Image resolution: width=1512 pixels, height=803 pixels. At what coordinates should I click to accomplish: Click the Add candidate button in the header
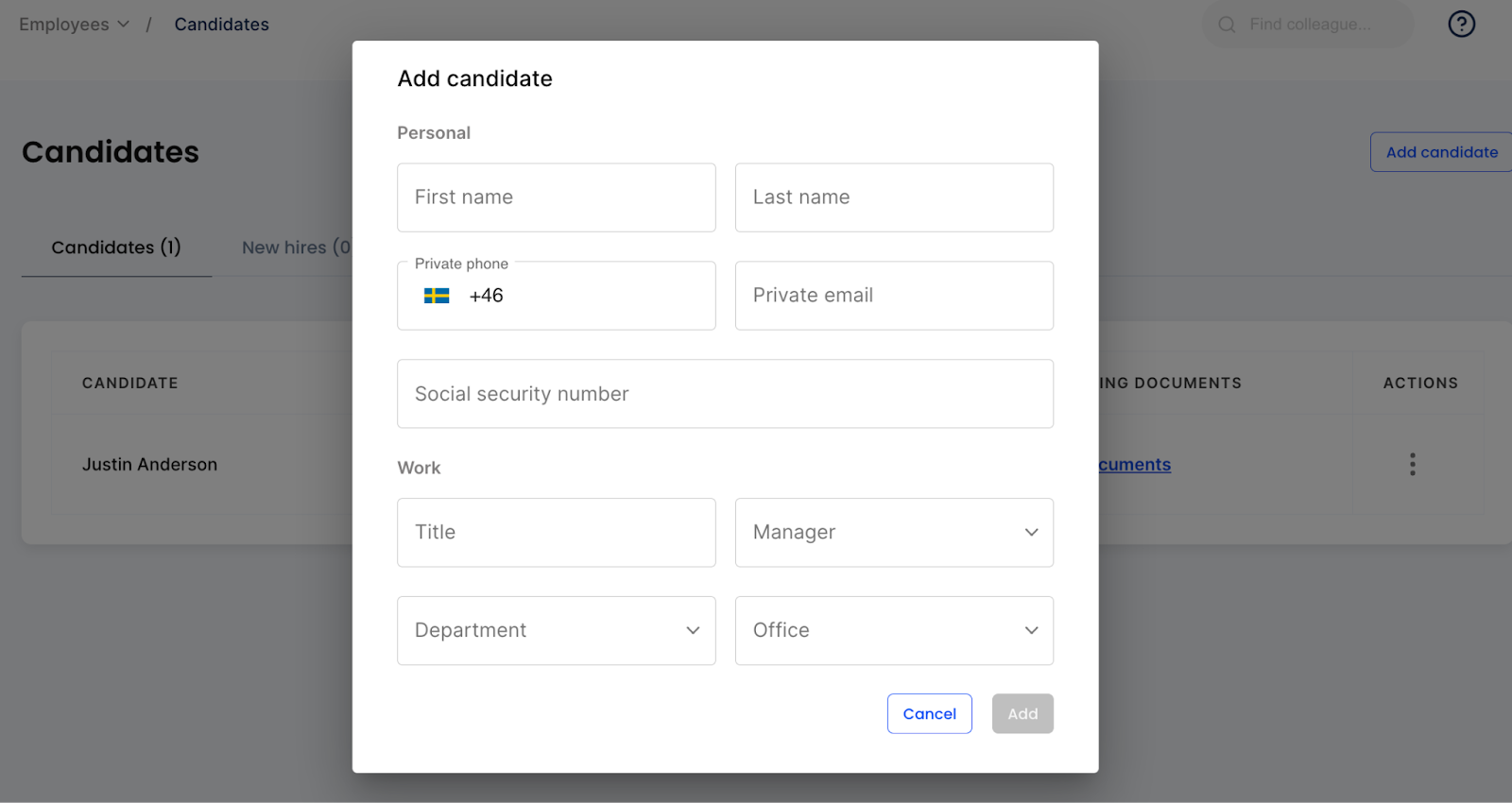(x=1440, y=152)
